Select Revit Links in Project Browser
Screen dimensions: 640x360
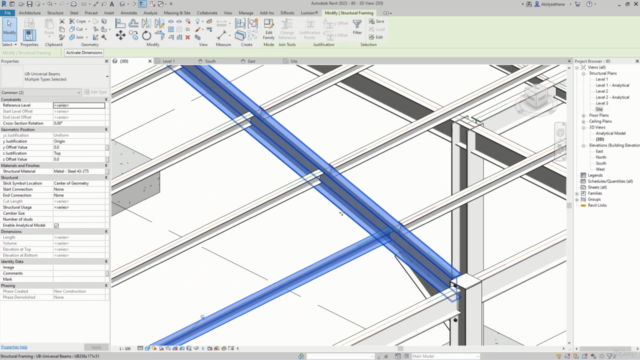(597, 205)
